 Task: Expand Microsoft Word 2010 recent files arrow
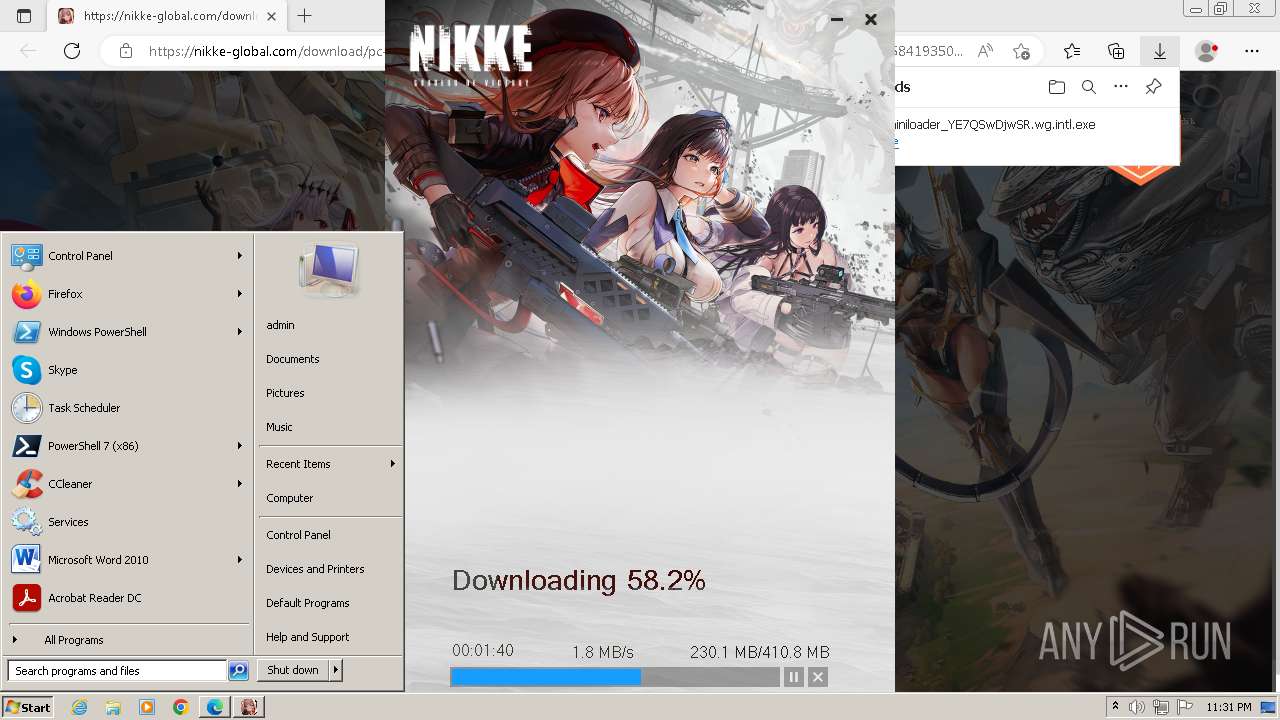tap(240, 560)
